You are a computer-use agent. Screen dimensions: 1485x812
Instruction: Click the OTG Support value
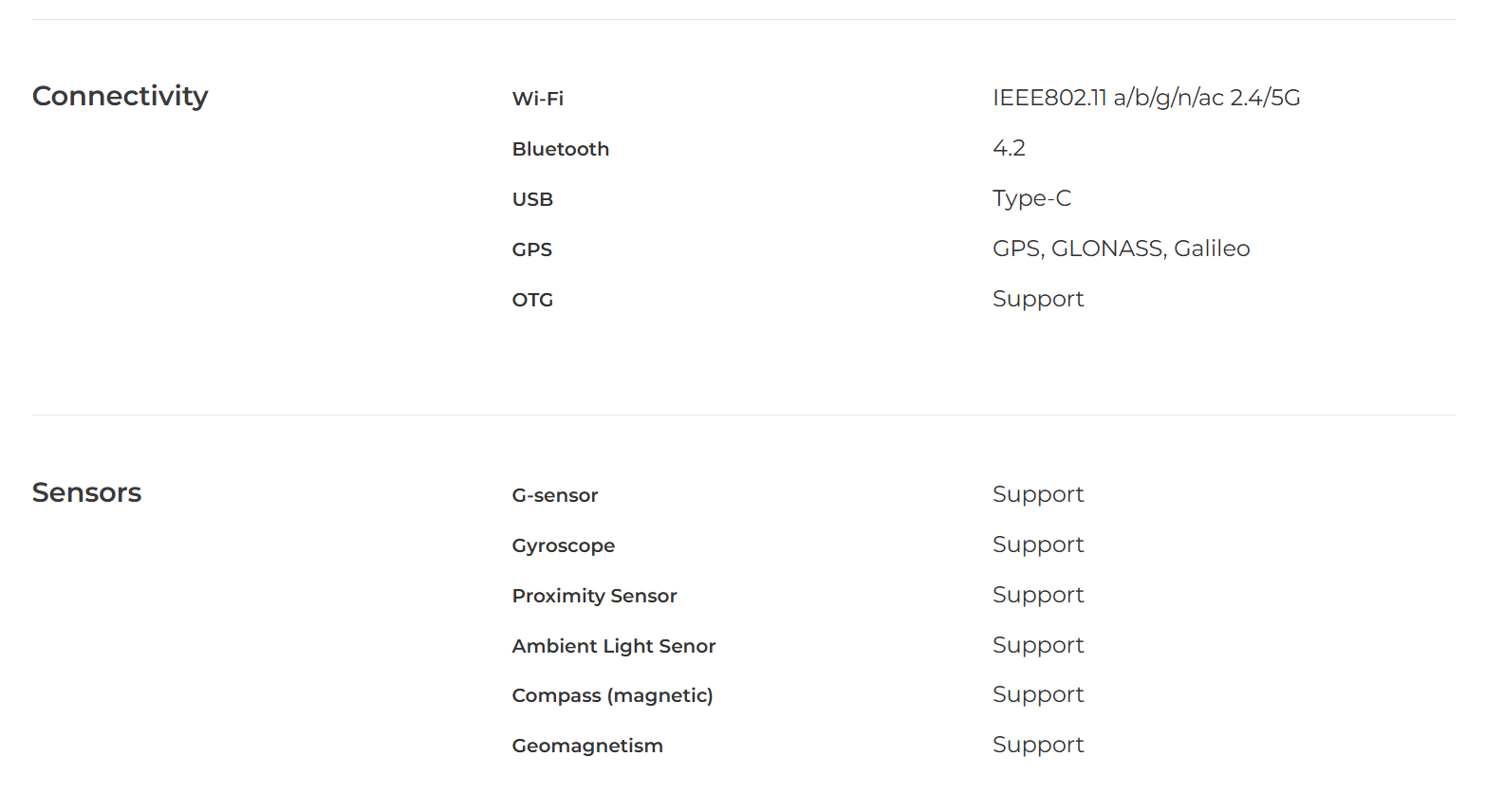1038,299
